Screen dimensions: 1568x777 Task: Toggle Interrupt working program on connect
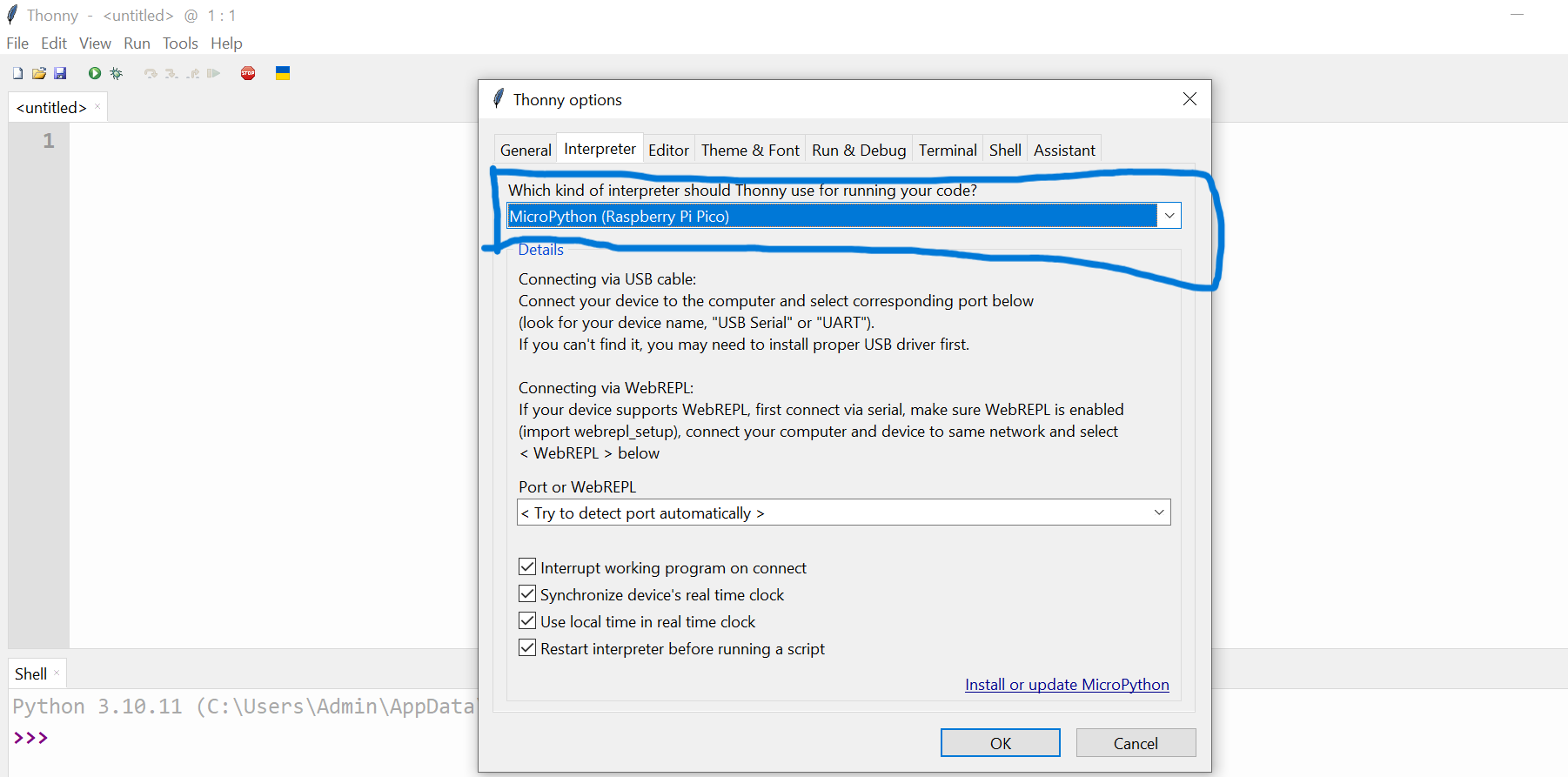click(x=527, y=567)
